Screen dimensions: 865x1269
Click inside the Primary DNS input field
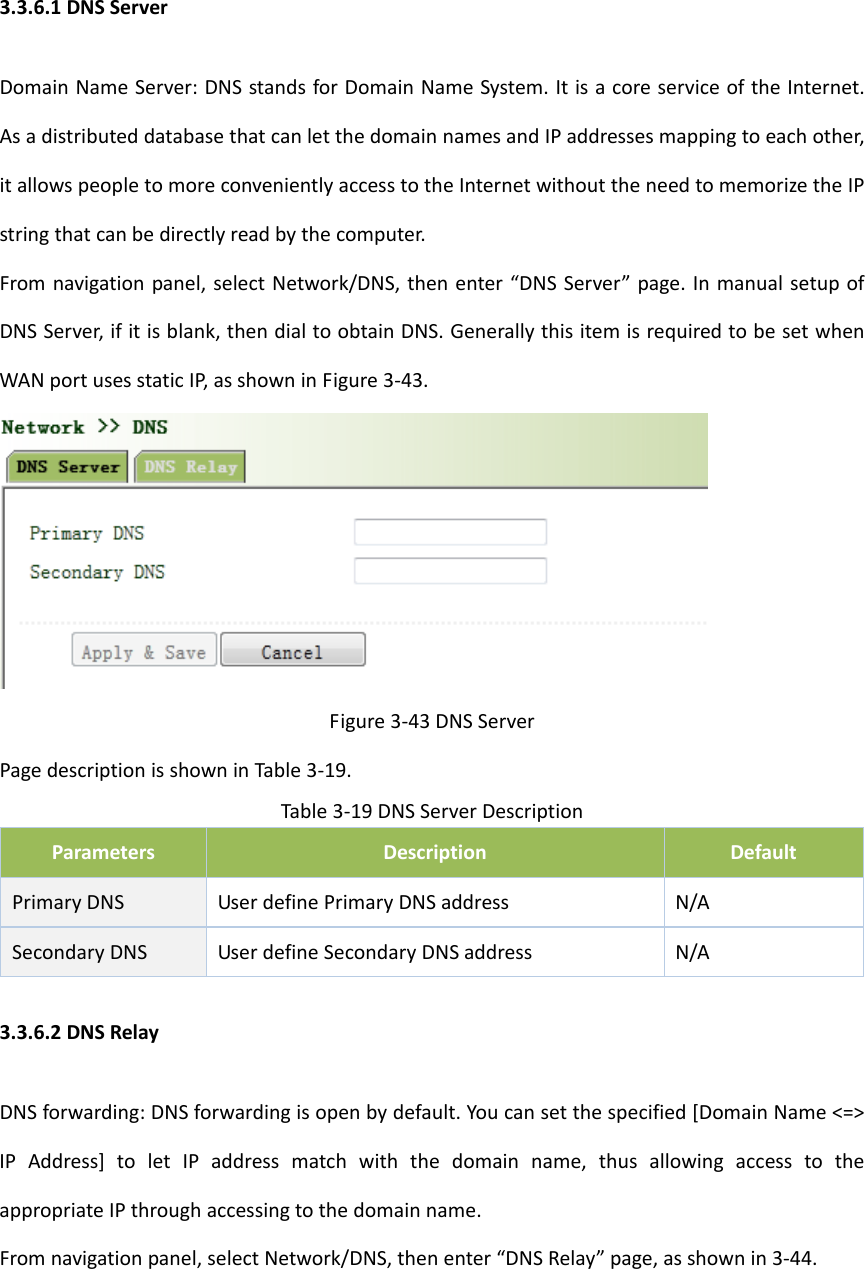pyautogui.click(x=449, y=531)
